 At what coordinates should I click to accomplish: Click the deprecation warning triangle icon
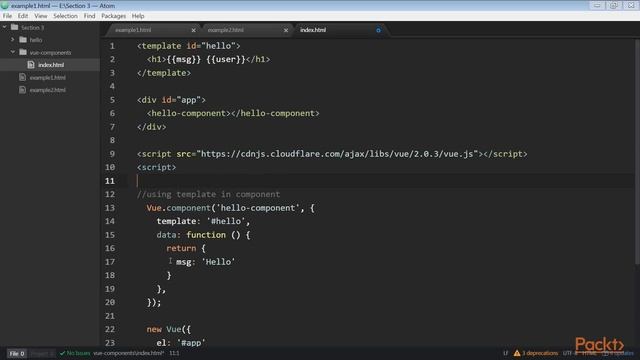[x=517, y=353]
